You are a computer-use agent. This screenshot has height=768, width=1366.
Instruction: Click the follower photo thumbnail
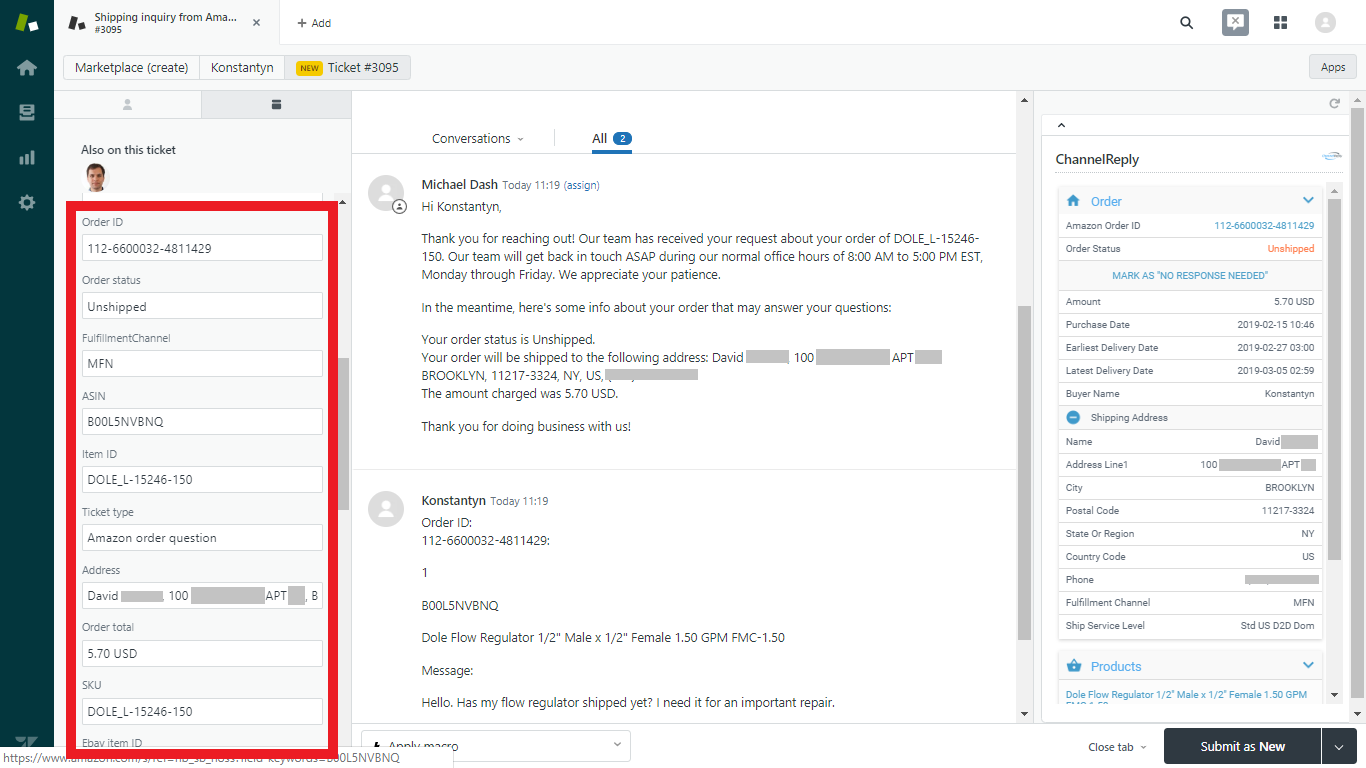coord(96,178)
